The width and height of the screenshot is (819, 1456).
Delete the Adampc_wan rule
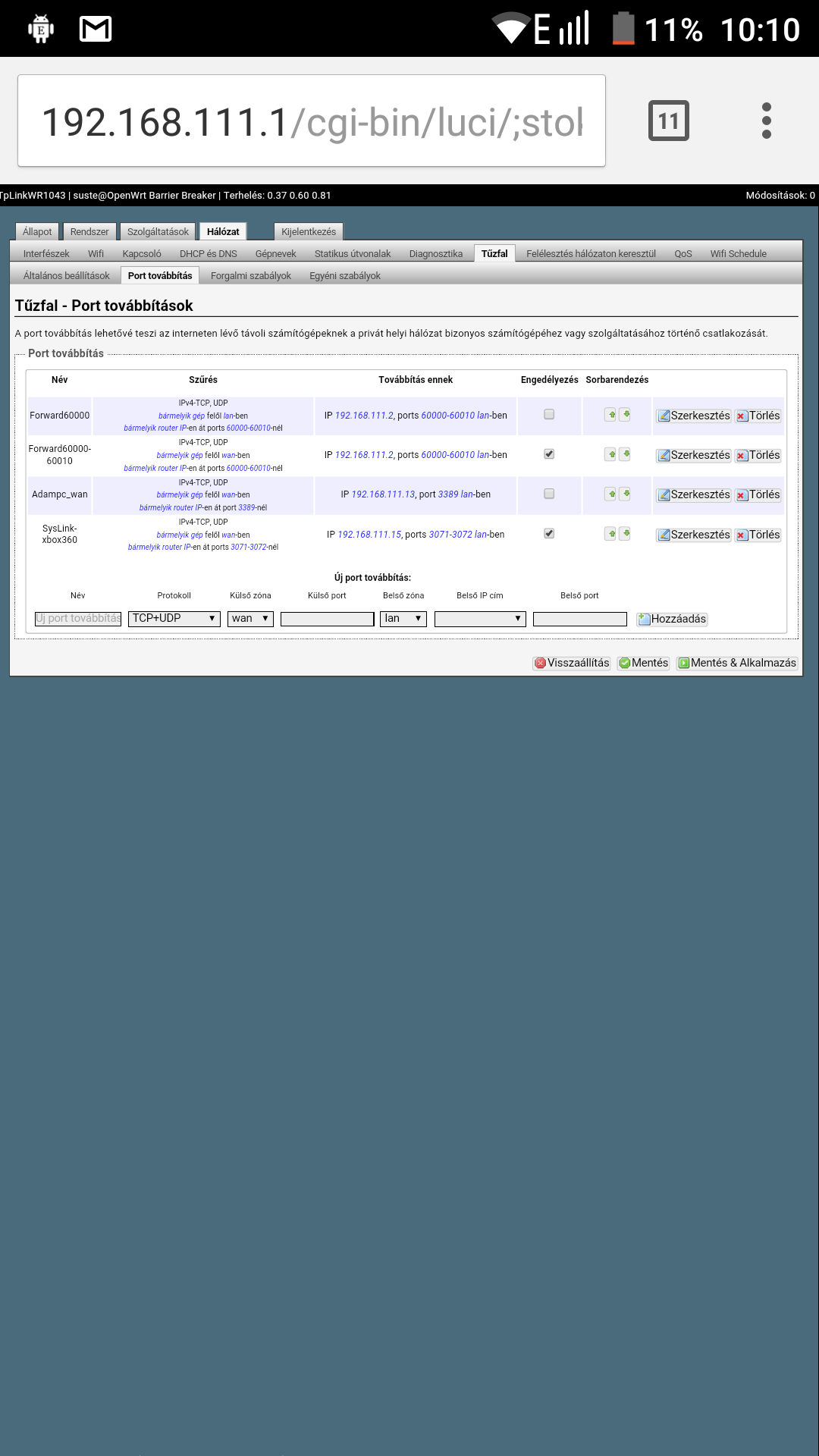(x=758, y=494)
